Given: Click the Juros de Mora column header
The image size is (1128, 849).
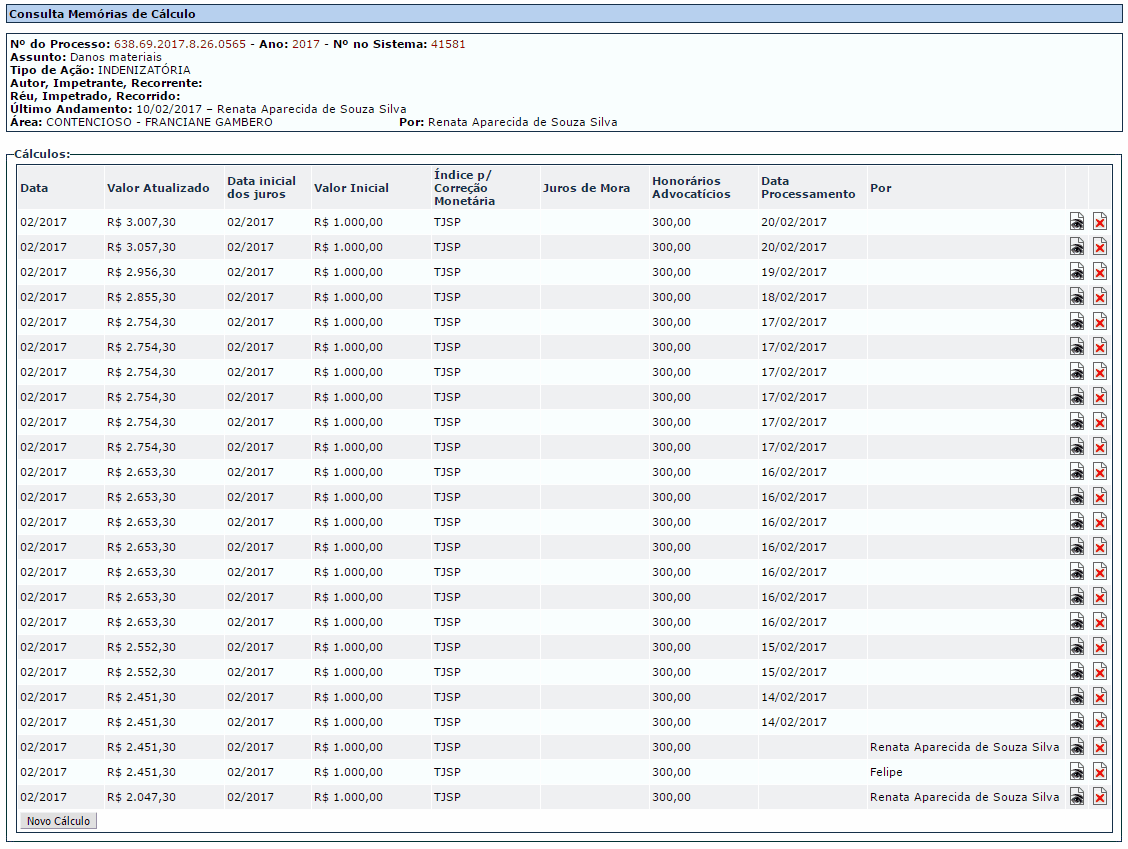Looking at the screenshot, I should [x=586, y=188].
